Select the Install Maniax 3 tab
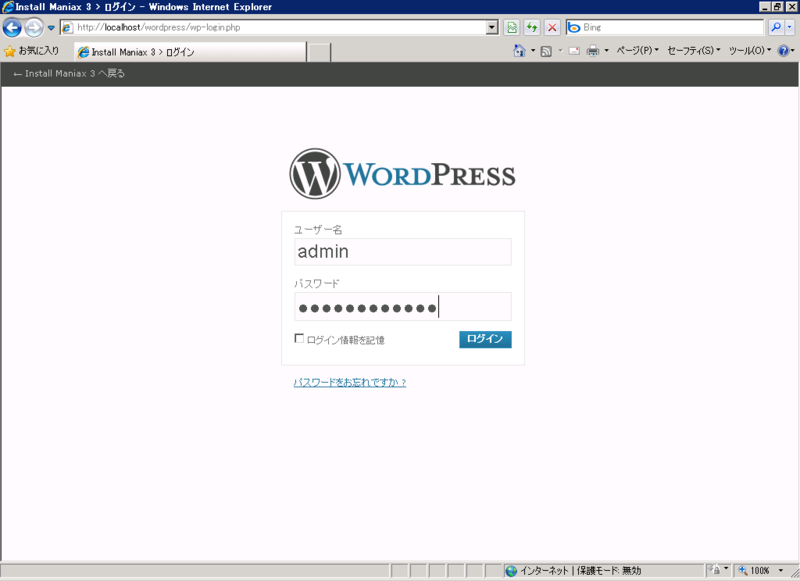Screen dimensions: 800x581 tap(190, 52)
